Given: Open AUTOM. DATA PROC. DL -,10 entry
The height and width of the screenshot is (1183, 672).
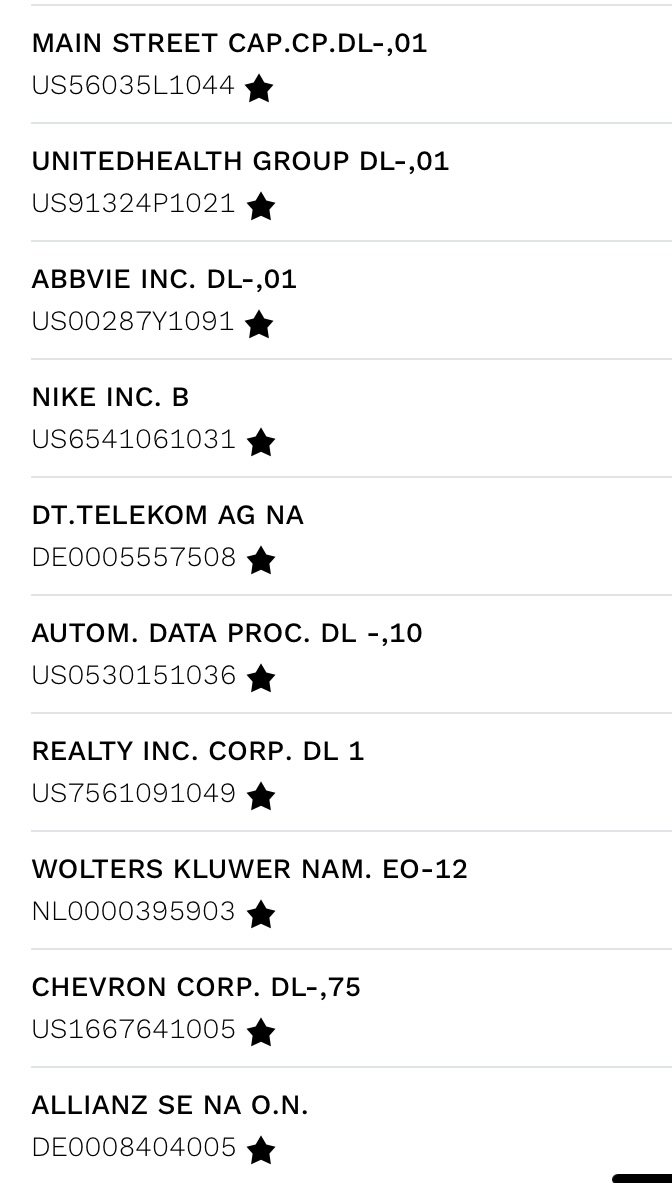Looking at the screenshot, I should (227, 634).
